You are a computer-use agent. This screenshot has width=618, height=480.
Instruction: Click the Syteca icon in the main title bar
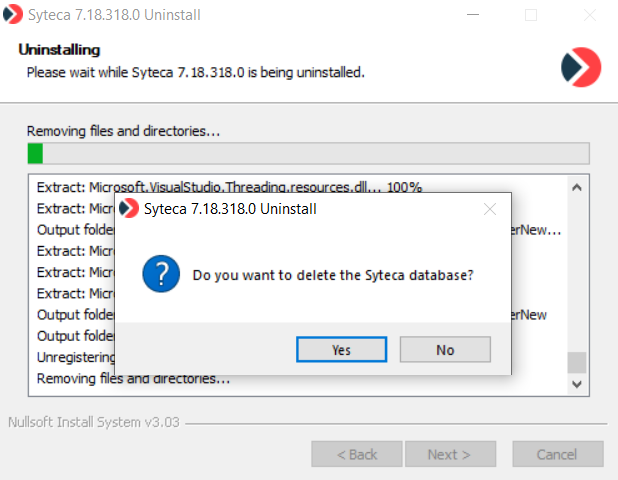point(14,15)
